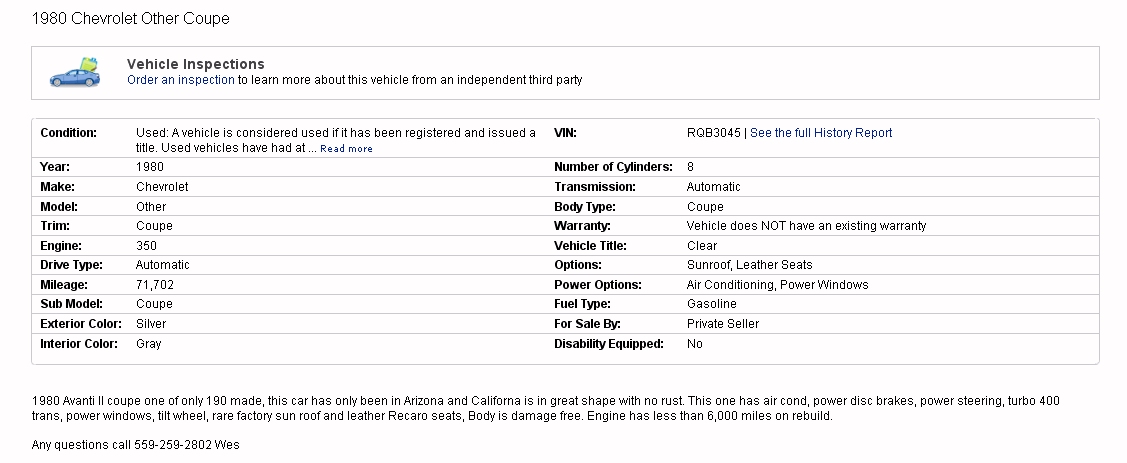Expand condition text via "Read more"
Screen dimensions: 1127x463
346,149
